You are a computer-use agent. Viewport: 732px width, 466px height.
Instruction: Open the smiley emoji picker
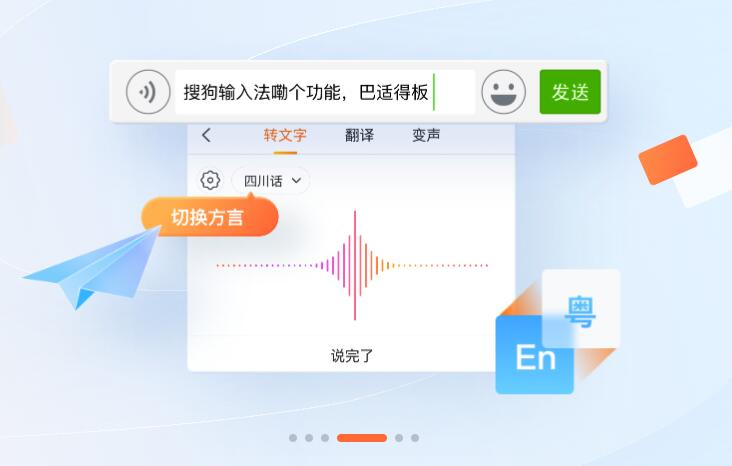click(503, 92)
